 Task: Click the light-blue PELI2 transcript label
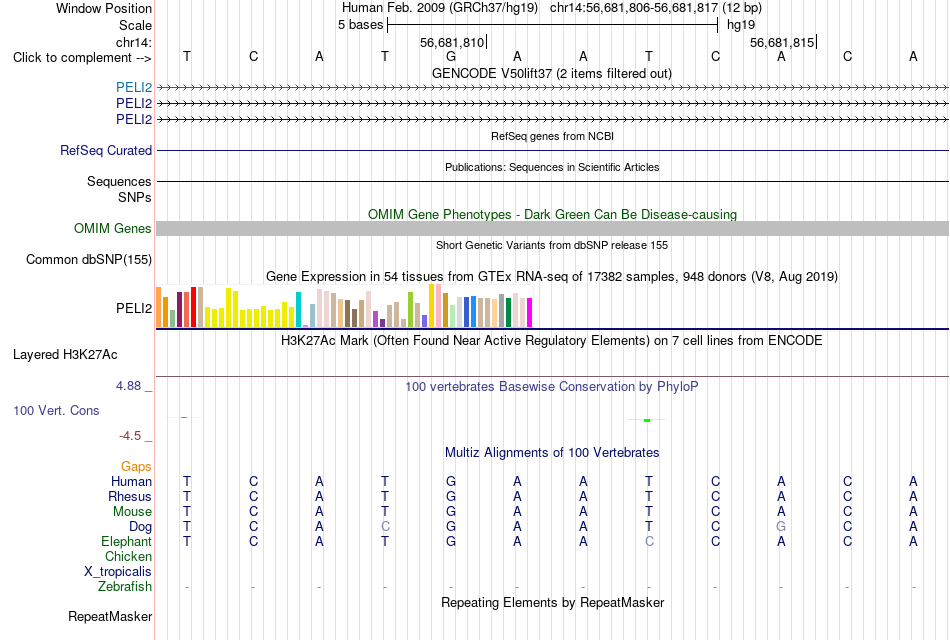tap(134, 87)
